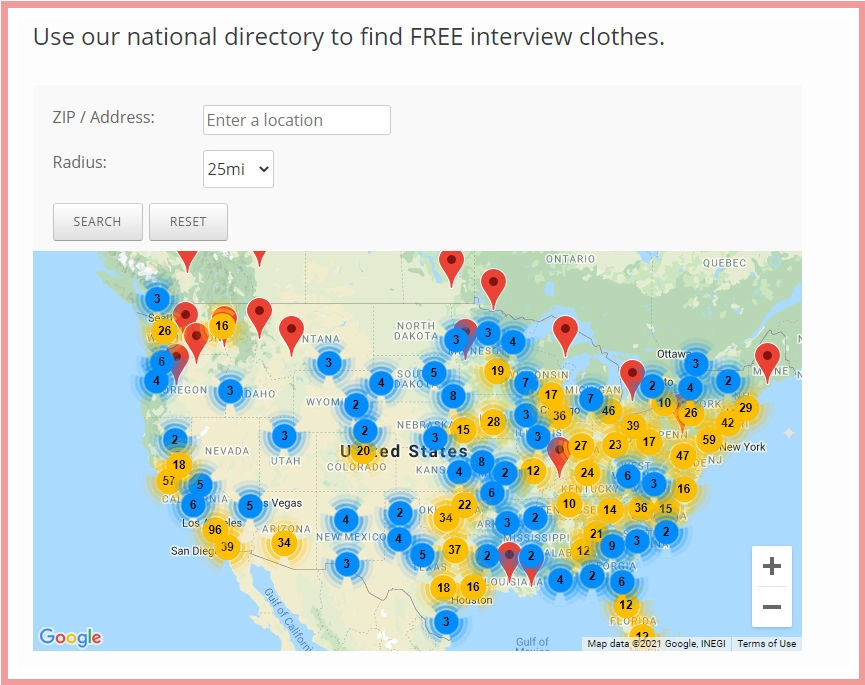
Task: Open the 57 cluster on California coast
Action: (168, 480)
